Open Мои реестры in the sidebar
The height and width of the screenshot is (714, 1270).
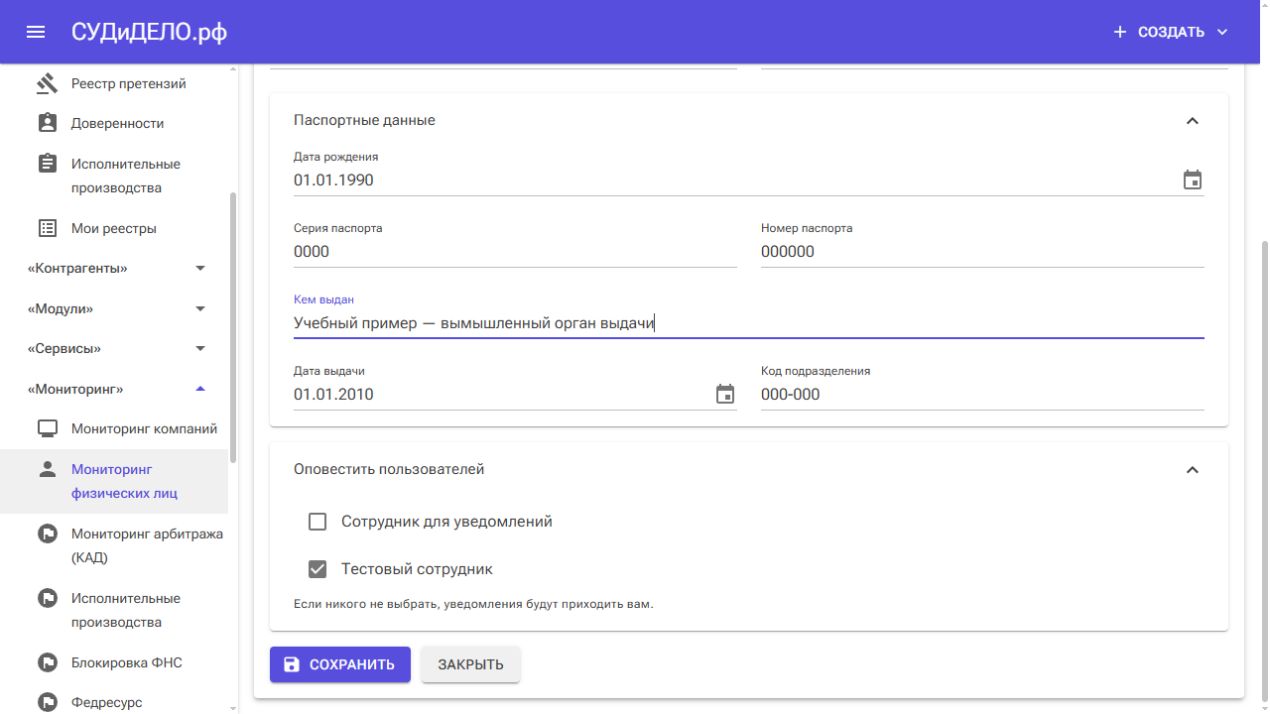coord(114,228)
